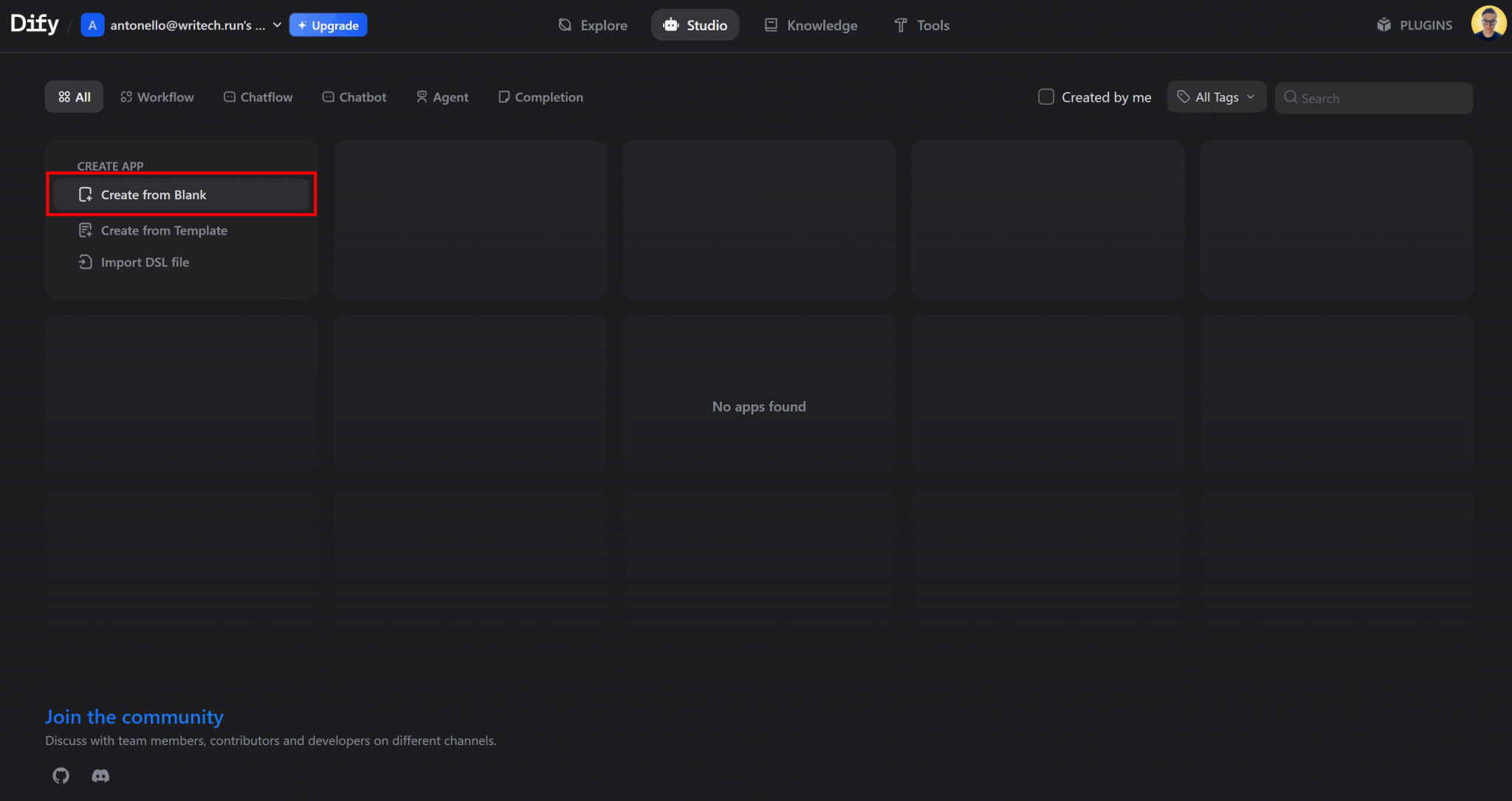Switch to the Chatbot filter
The image size is (1512, 801).
click(354, 97)
